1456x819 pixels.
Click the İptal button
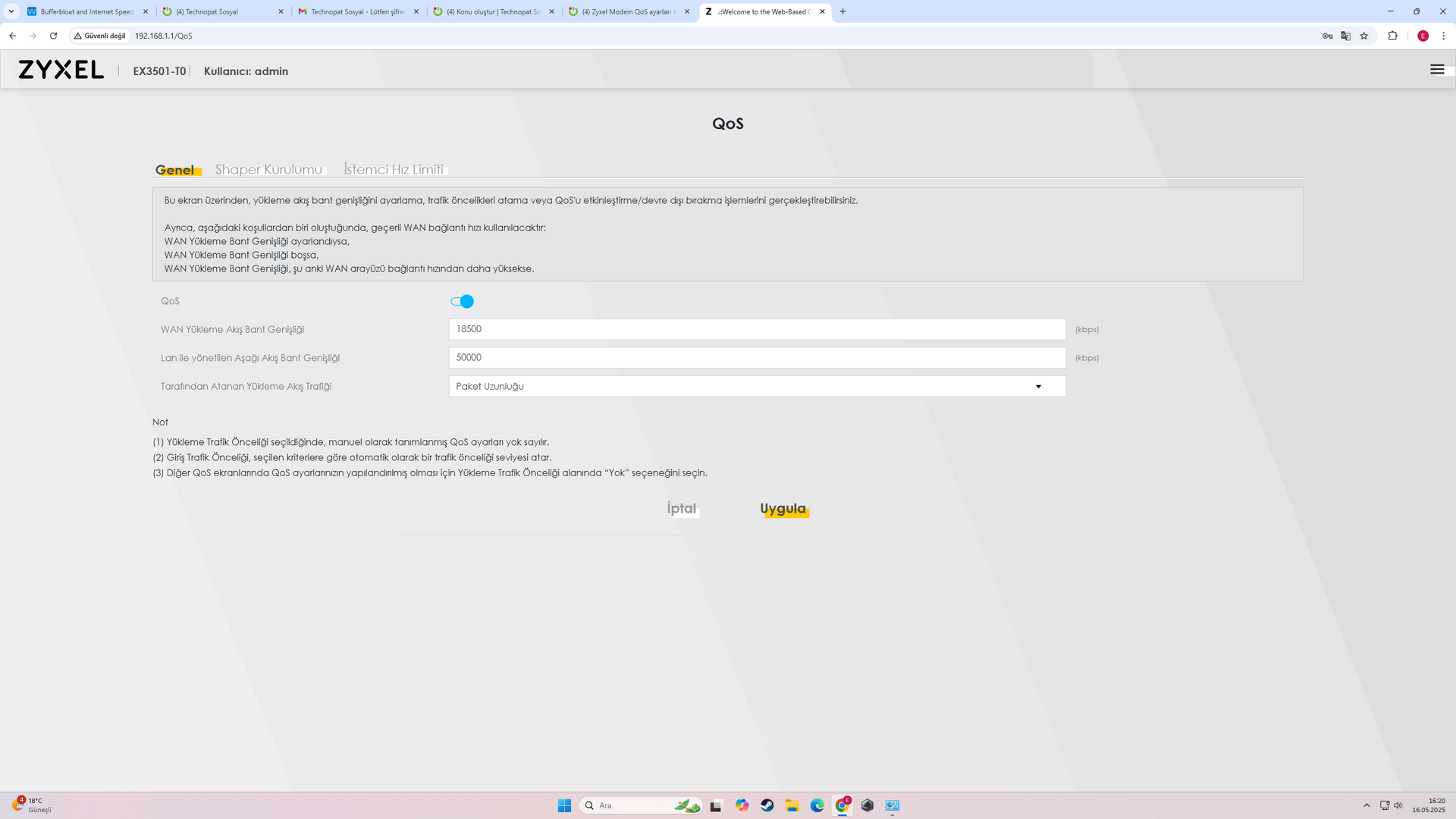pyautogui.click(x=681, y=508)
